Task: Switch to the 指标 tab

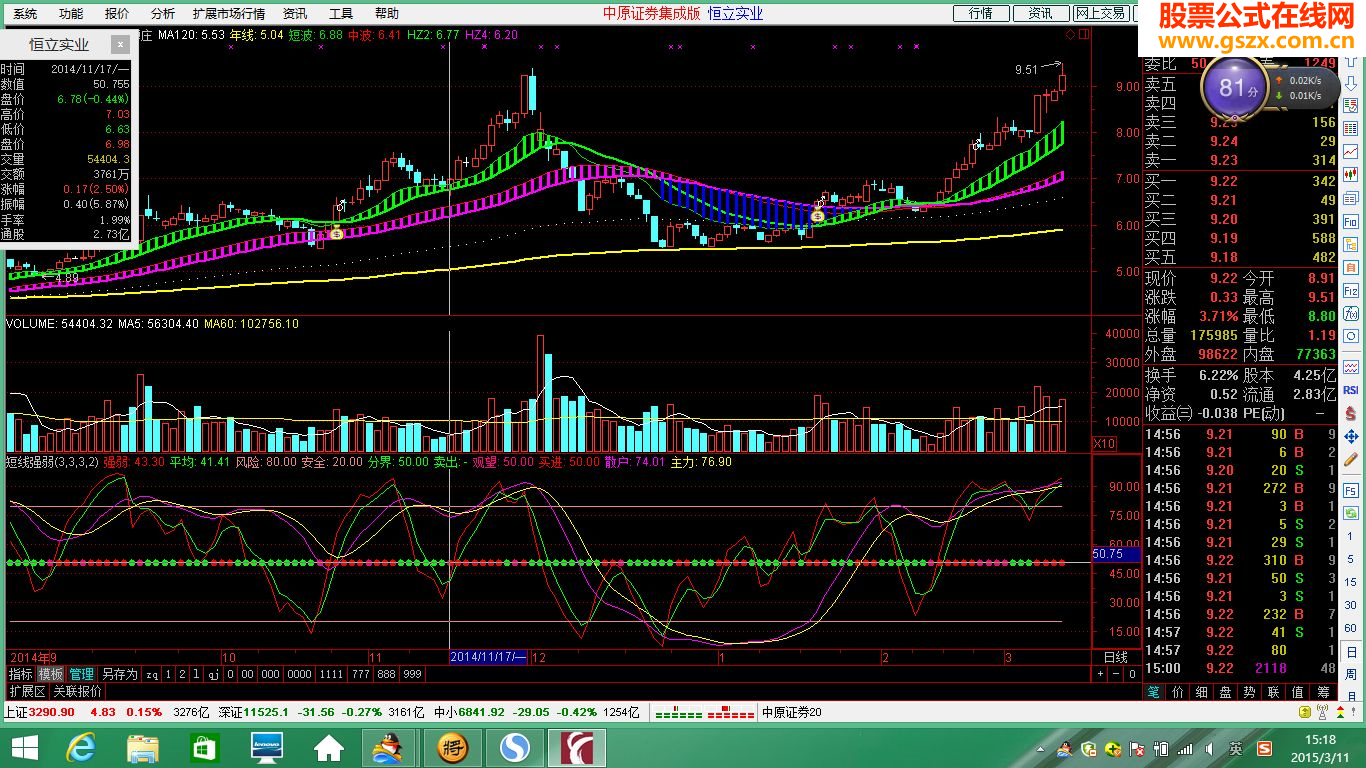Action: tap(20, 674)
